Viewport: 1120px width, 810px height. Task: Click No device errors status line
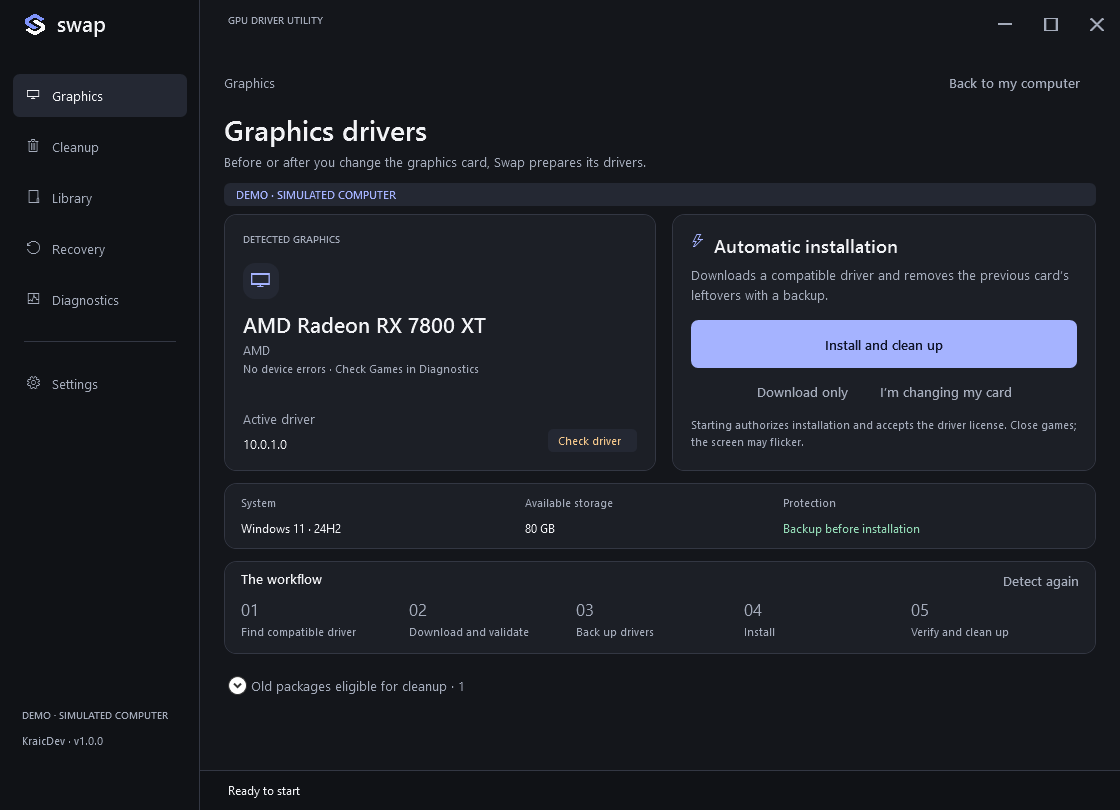[361, 369]
